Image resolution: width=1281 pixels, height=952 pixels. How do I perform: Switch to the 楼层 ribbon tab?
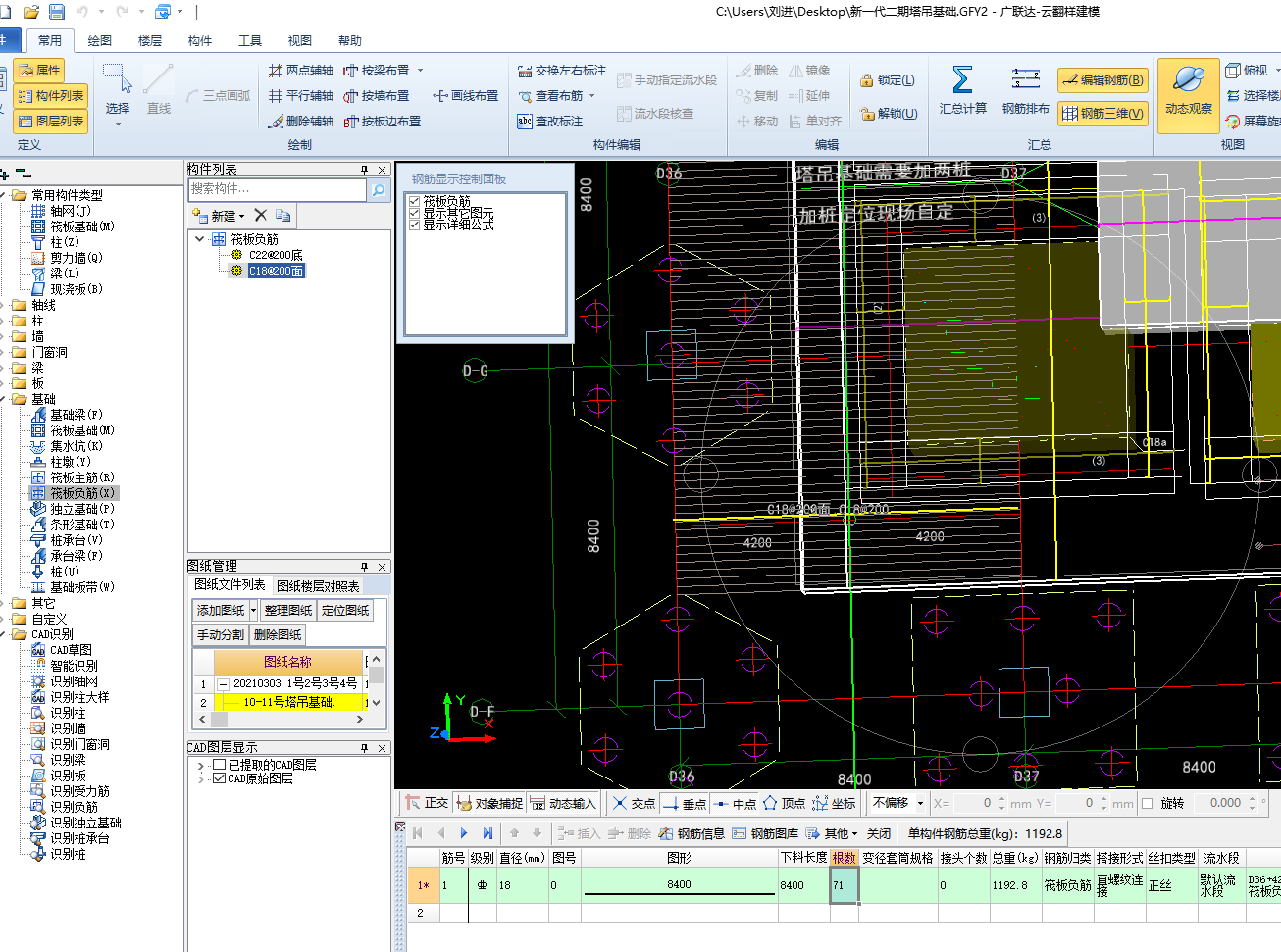(150, 41)
